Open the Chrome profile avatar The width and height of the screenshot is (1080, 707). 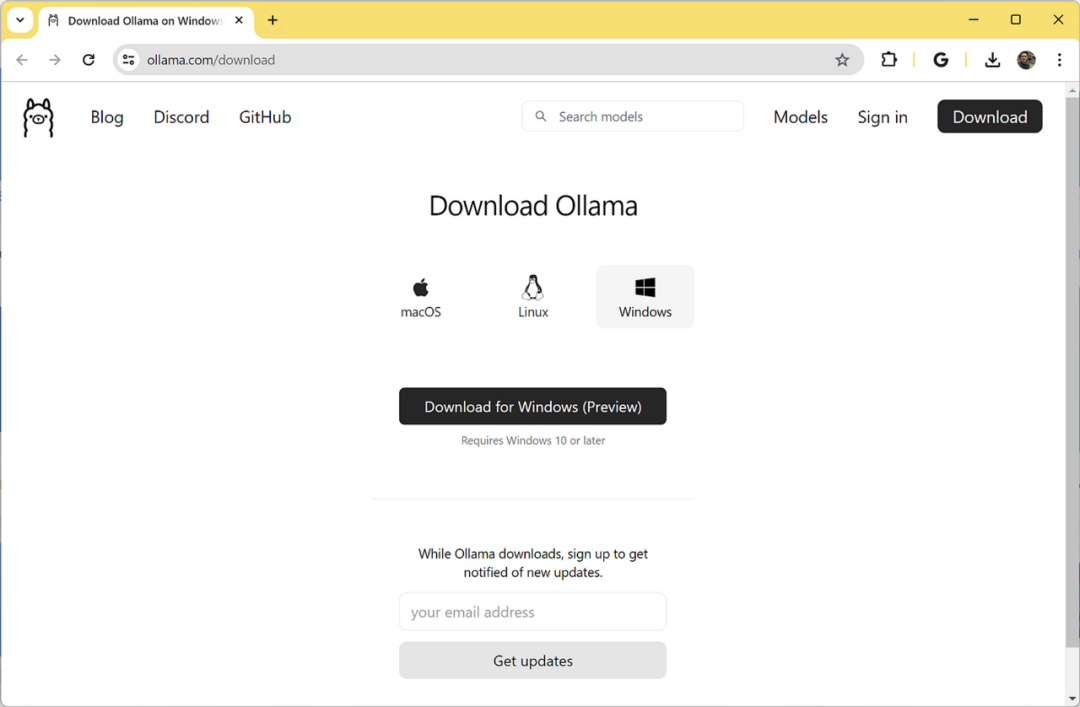click(1026, 60)
